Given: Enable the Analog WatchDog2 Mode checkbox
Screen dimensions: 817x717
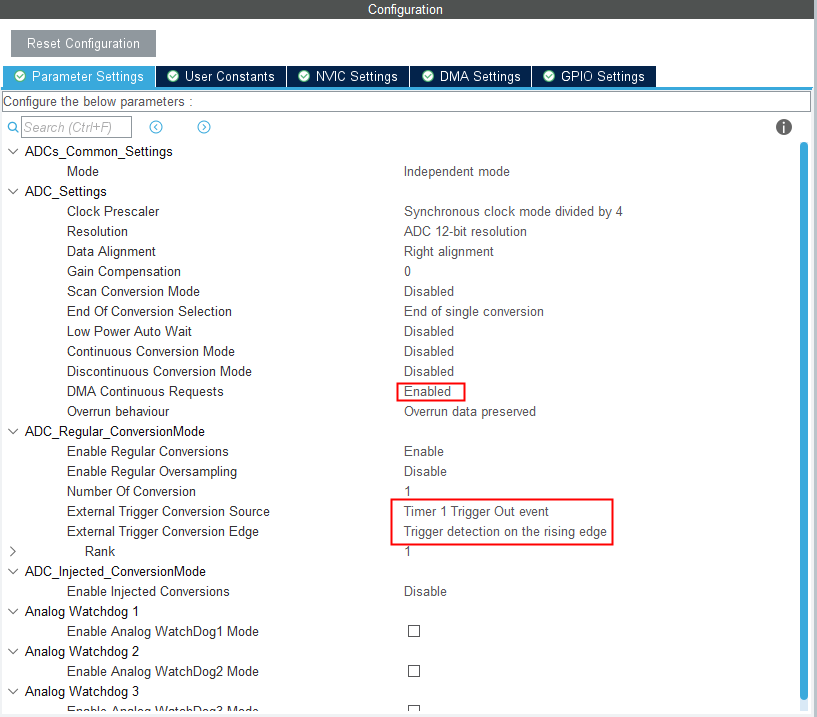Looking at the screenshot, I should click(414, 671).
